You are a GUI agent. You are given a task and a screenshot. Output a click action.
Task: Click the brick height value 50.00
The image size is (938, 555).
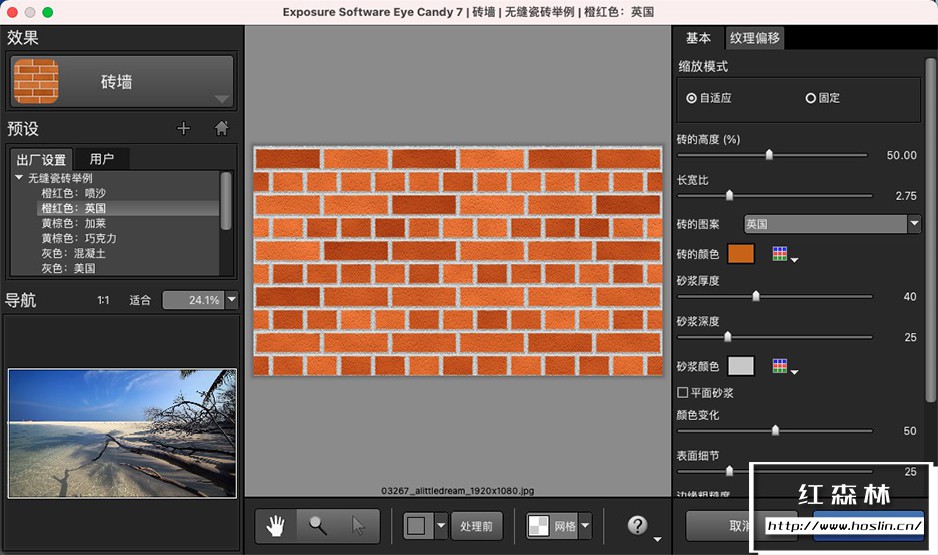click(902, 155)
